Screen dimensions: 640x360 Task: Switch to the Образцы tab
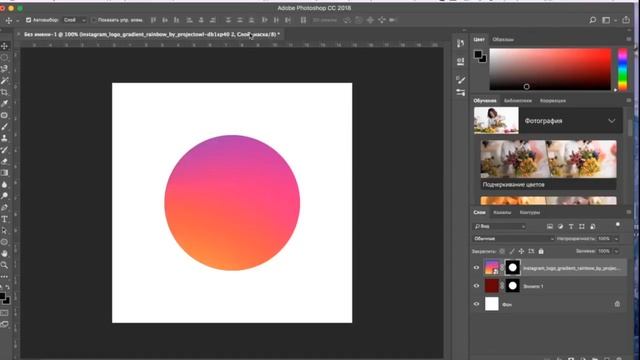coord(503,40)
